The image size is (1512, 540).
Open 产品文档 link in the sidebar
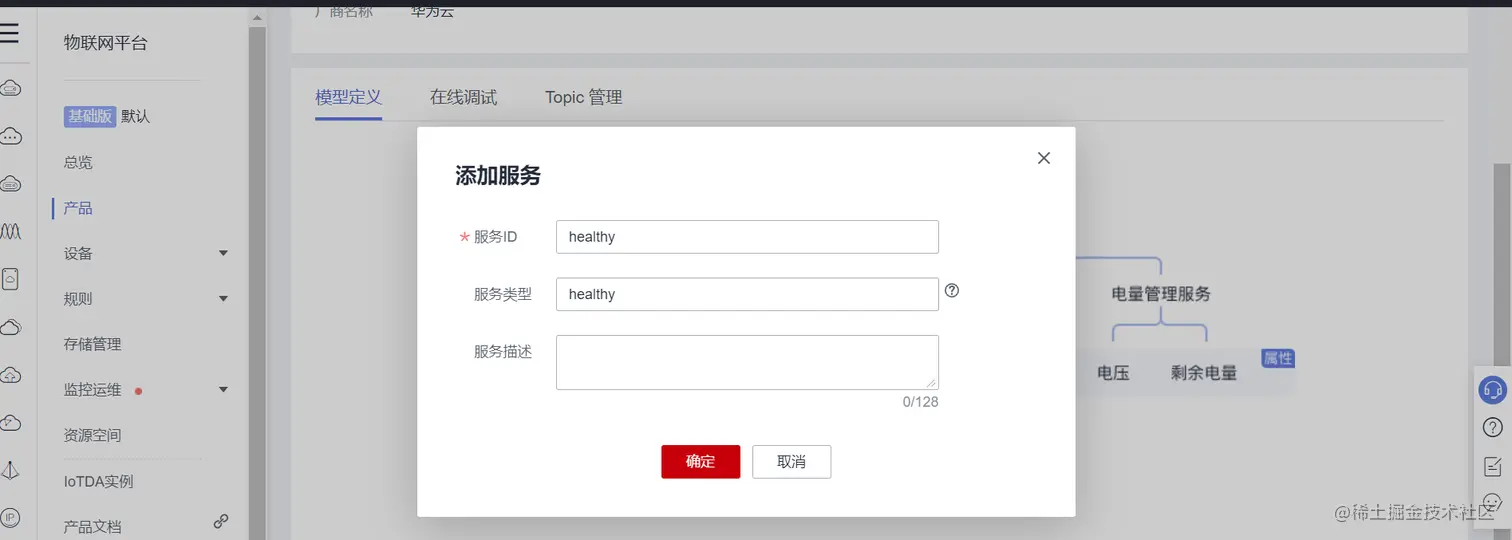92,526
